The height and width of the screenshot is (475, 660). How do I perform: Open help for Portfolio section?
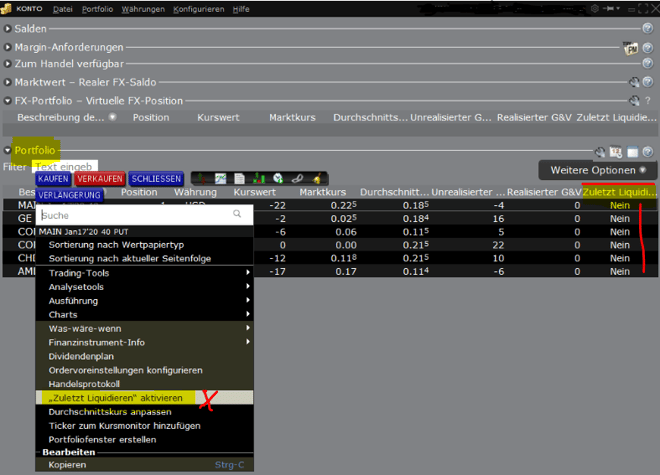[648, 152]
